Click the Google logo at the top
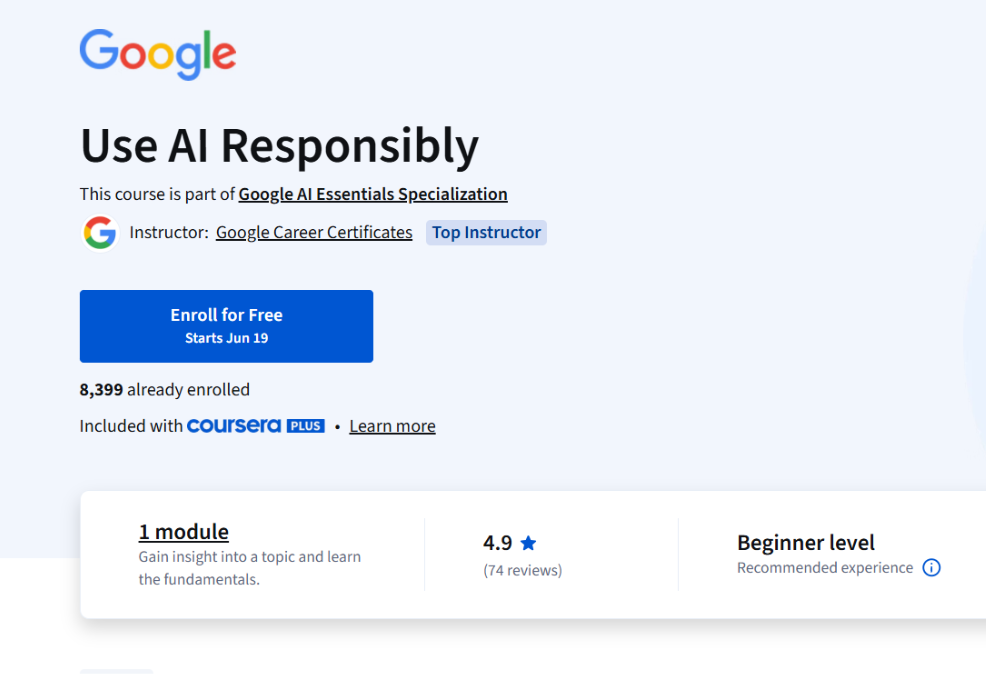 pos(157,55)
